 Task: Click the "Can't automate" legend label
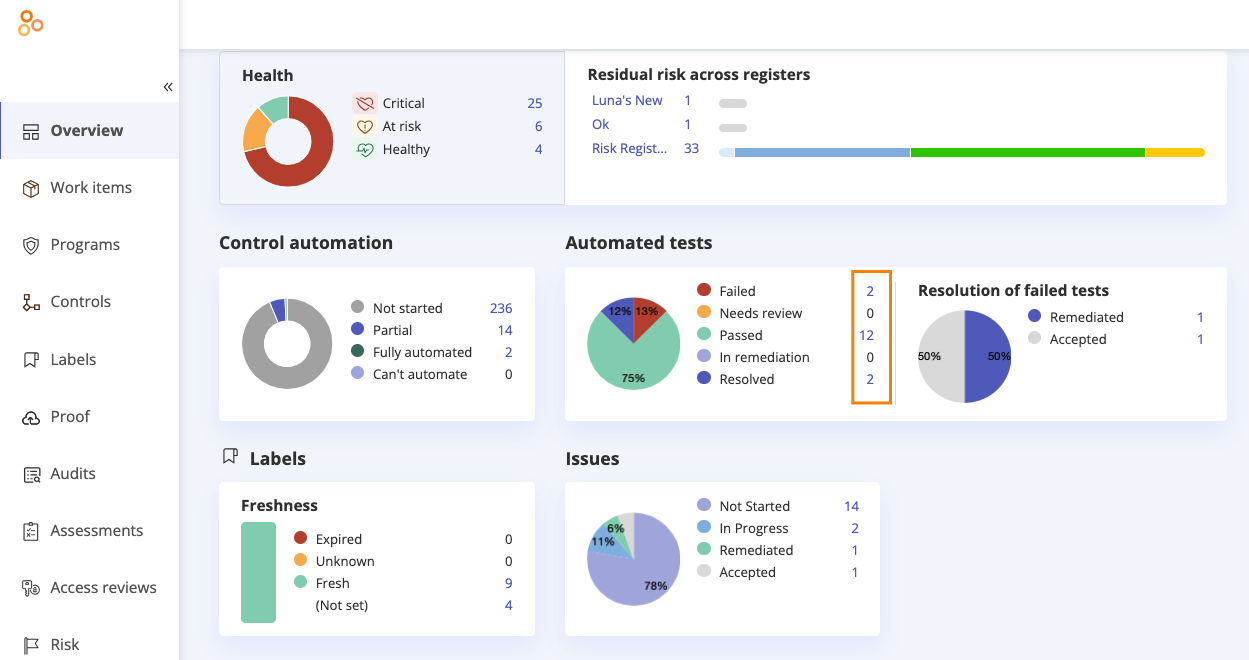tap(420, 374)
